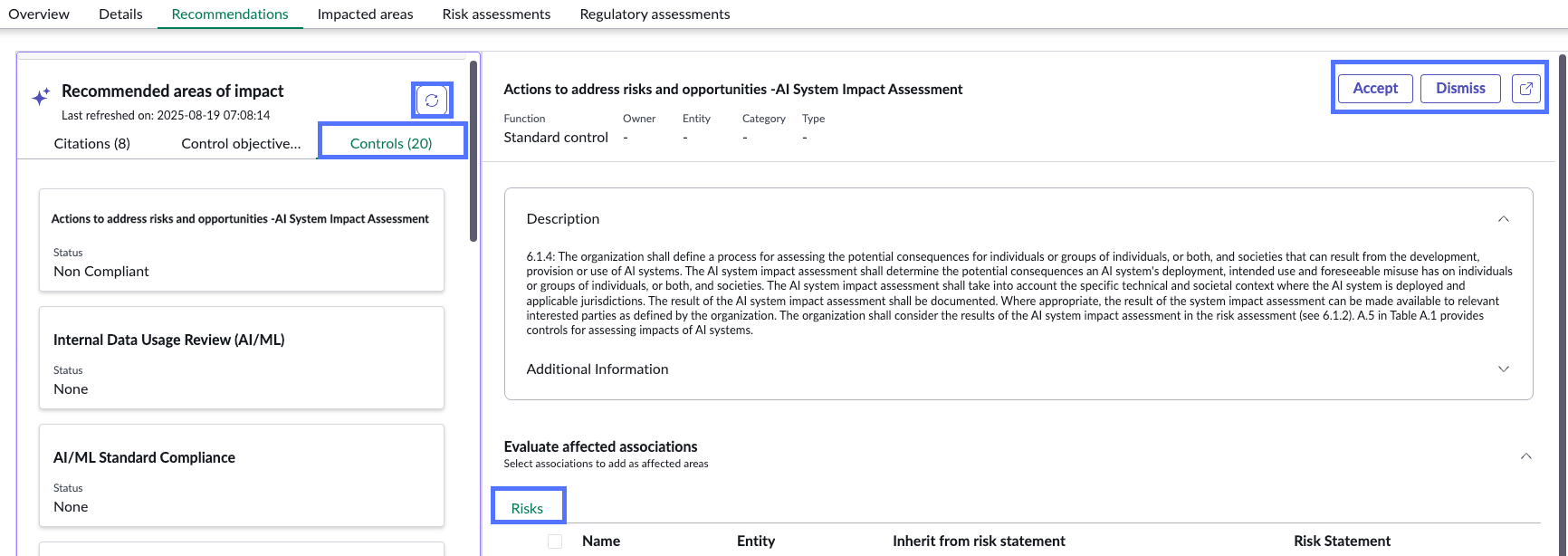Click the sparkle AI recommendations icon

tap(41, 97)
